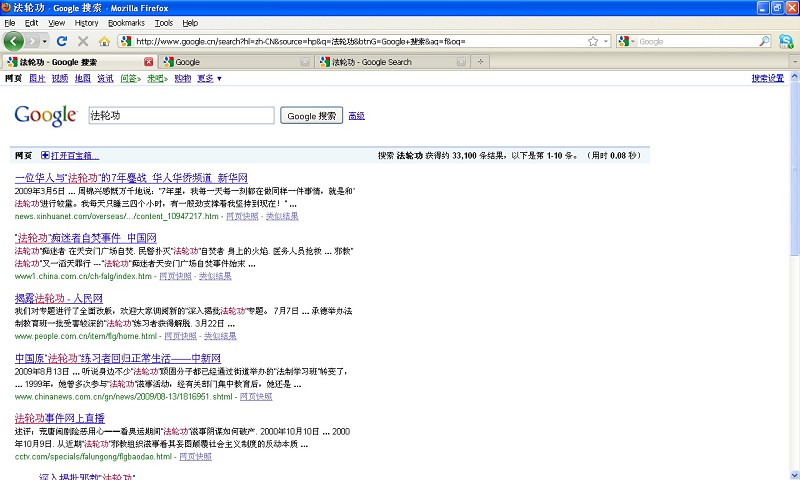The width and height of the screenshot is (800, 480).
Task: Go to the Home page icon
Action: 105,41
